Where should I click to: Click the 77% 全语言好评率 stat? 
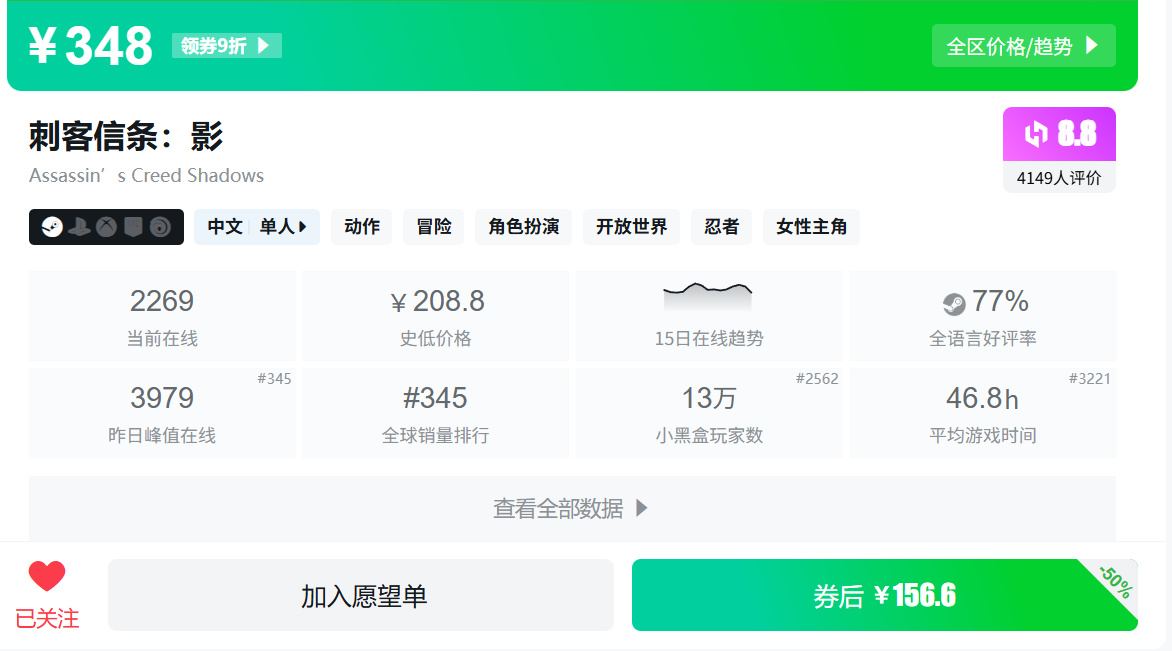pos(983,316)
